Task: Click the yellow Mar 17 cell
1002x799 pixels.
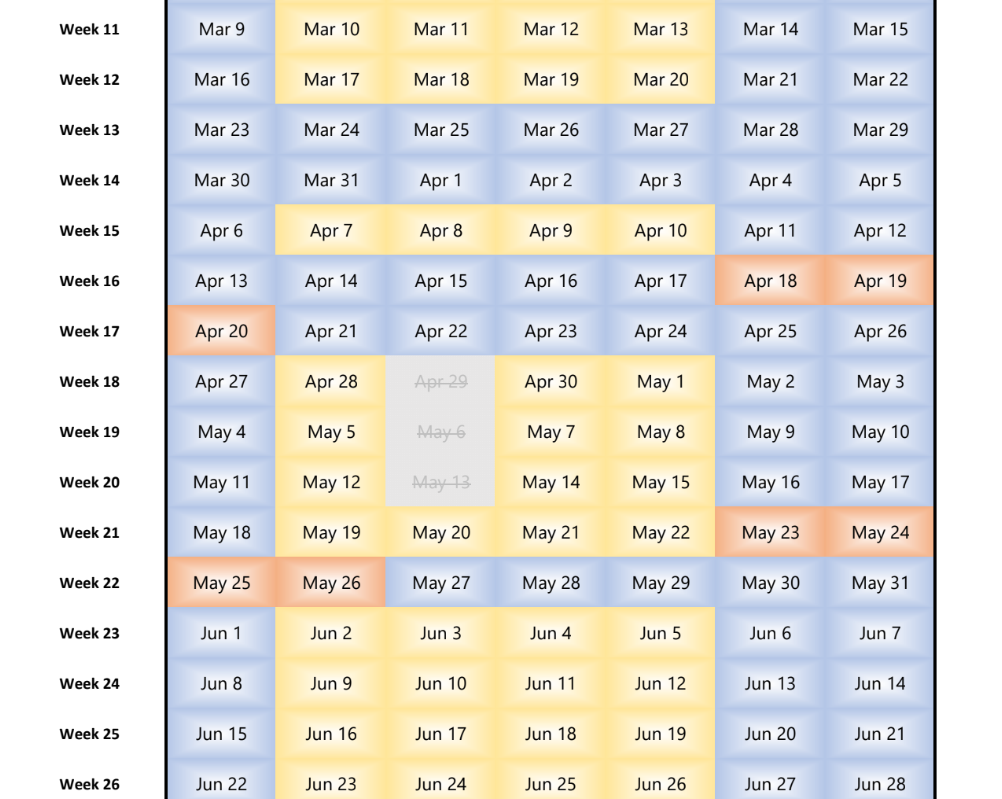Action: [x=331, y=80]
